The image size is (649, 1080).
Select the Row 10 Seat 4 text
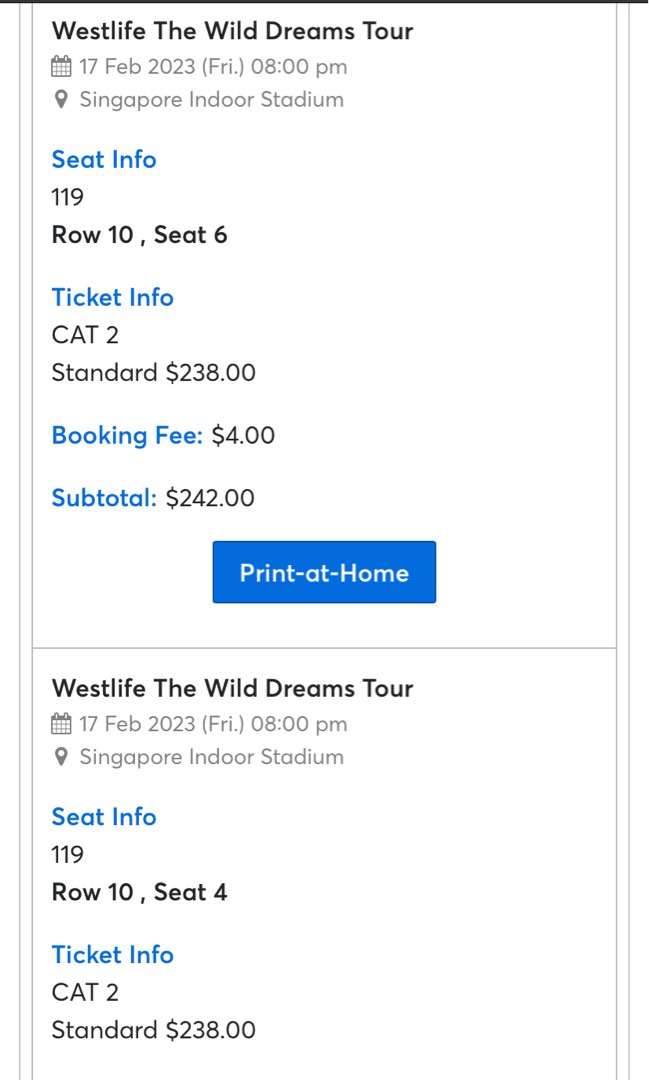pyautogui.click(x=139, y=892)
